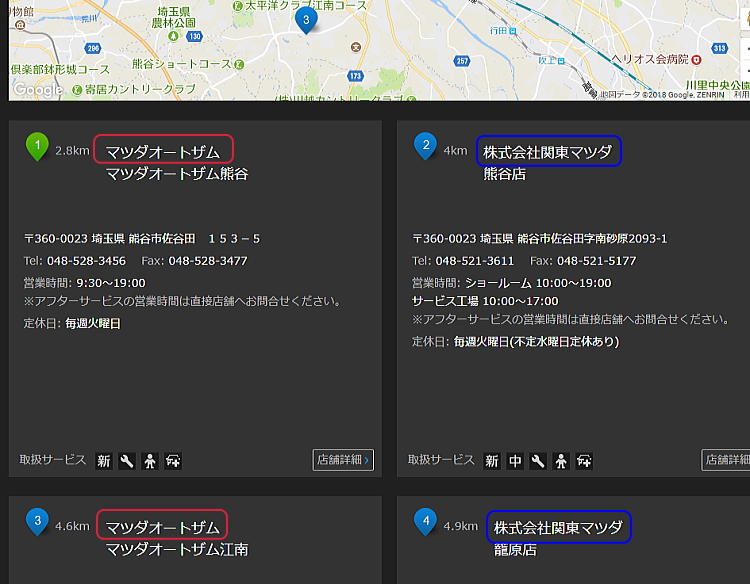This screenshot has width=750, height=584.
Task: Click the マツダオートザム熊谷 store name
Action: pos(177,173)
